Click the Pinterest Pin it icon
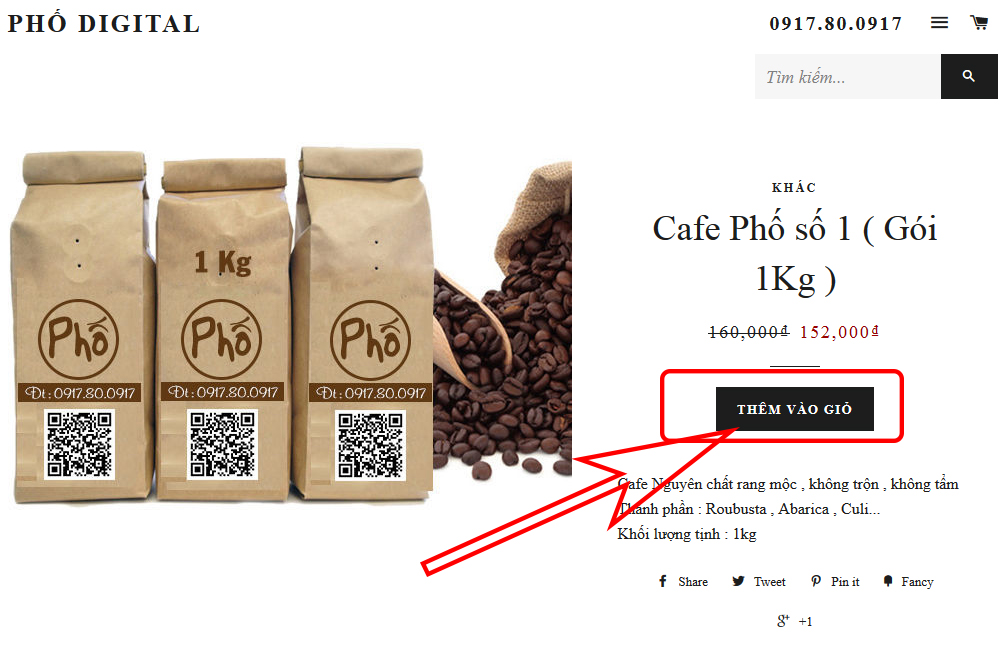Screen dimensions: 1001x654 (816, 581)
